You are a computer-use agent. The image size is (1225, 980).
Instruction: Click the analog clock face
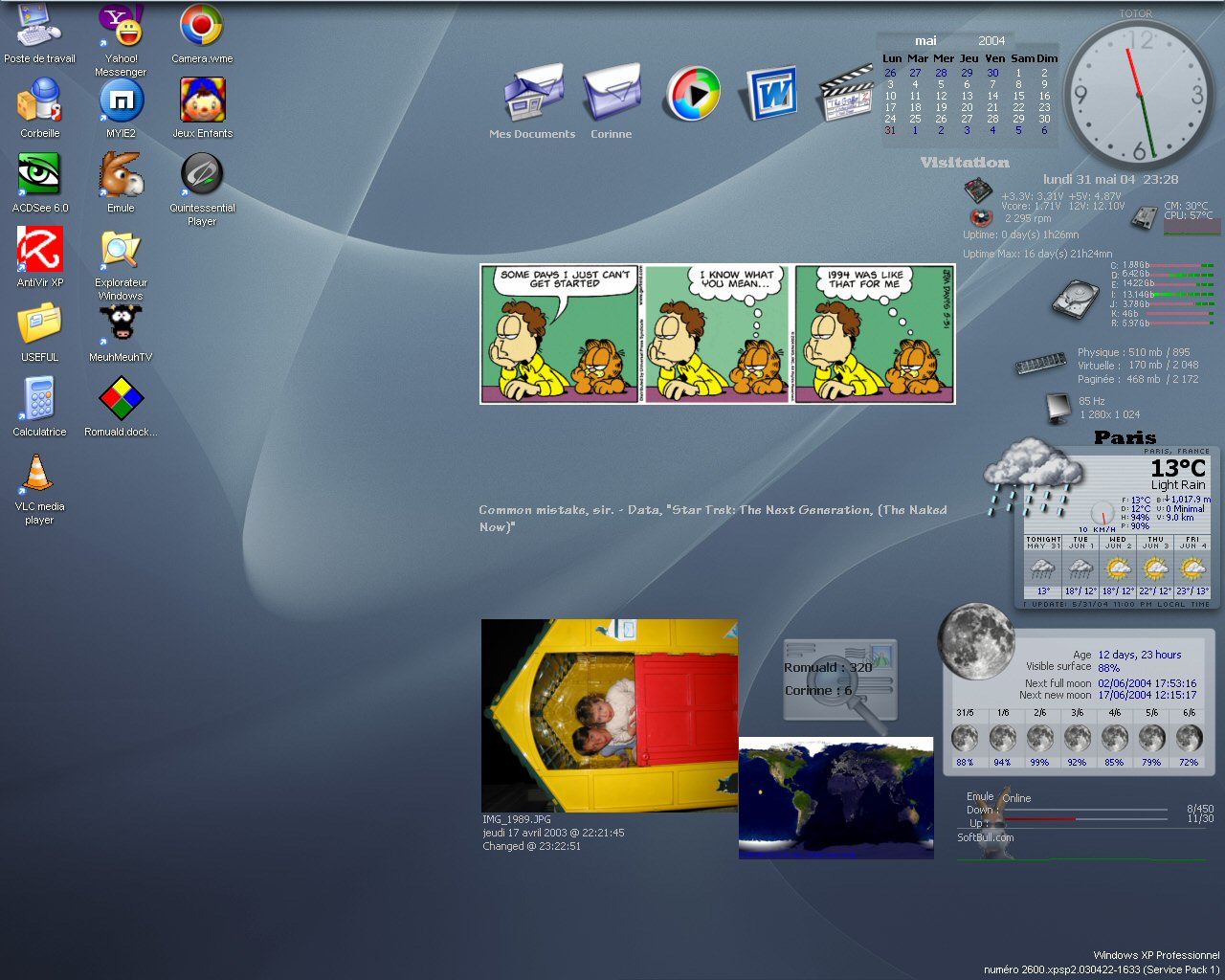[x=1139, y=95]
